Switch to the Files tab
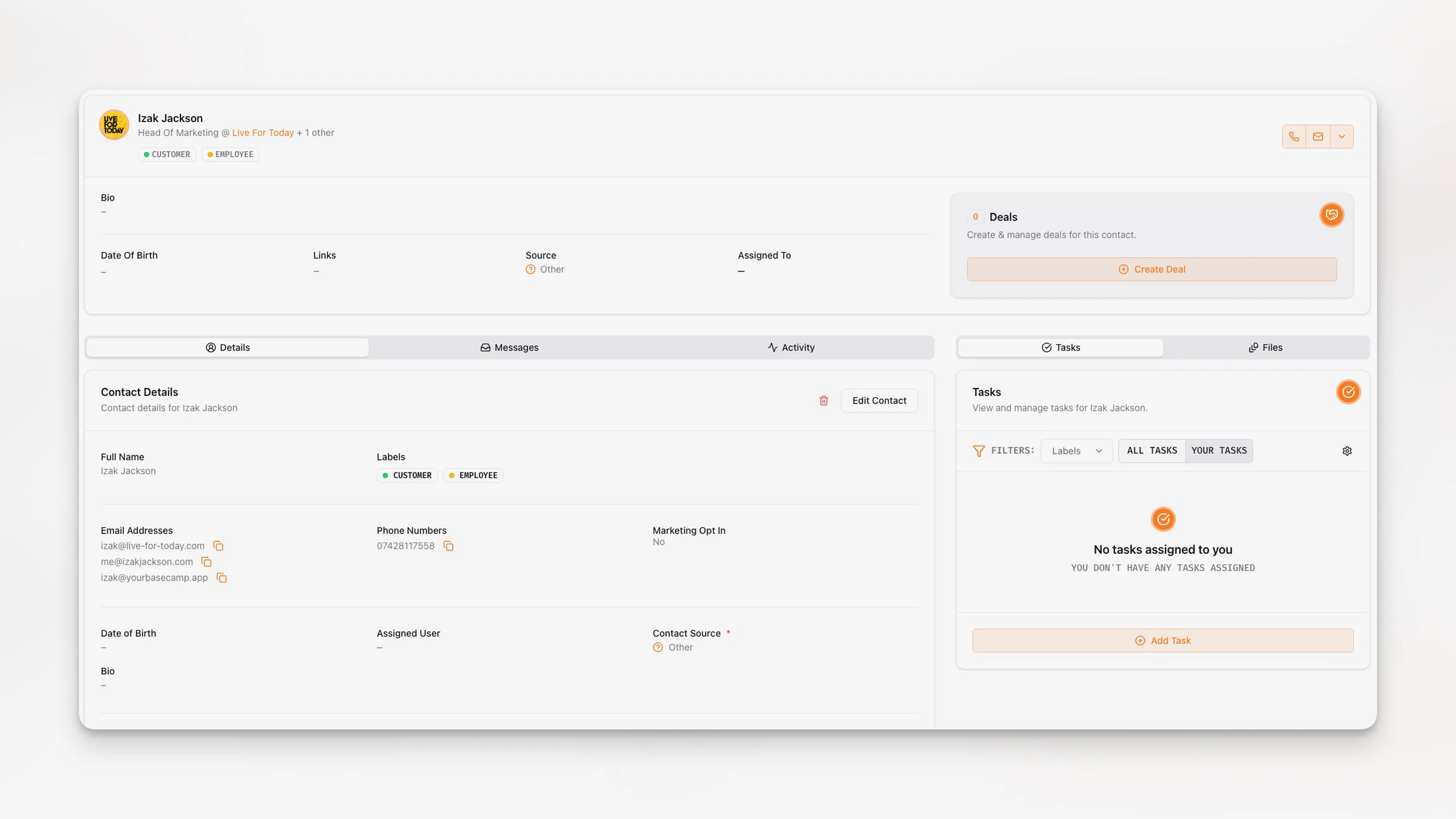 point(1266,348)
